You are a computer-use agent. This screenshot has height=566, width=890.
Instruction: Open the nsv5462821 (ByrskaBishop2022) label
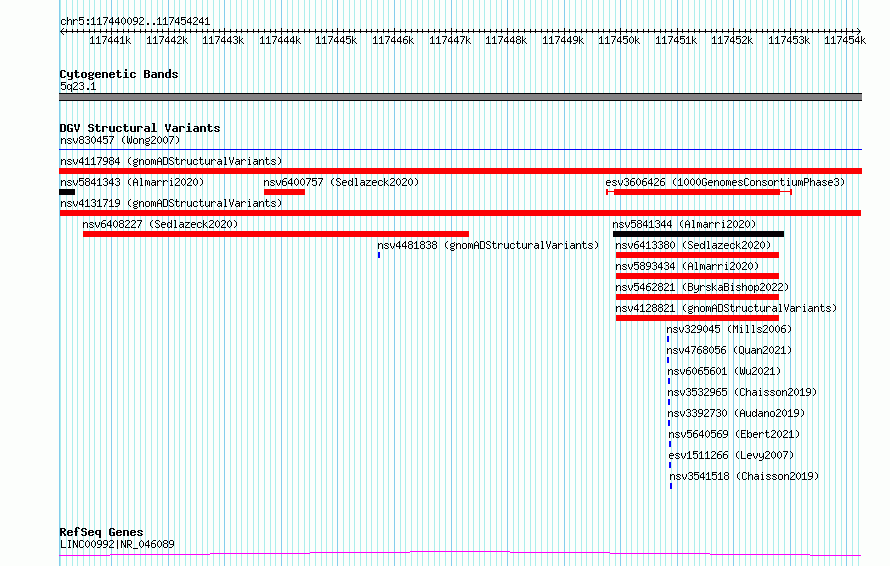[703, 287]
